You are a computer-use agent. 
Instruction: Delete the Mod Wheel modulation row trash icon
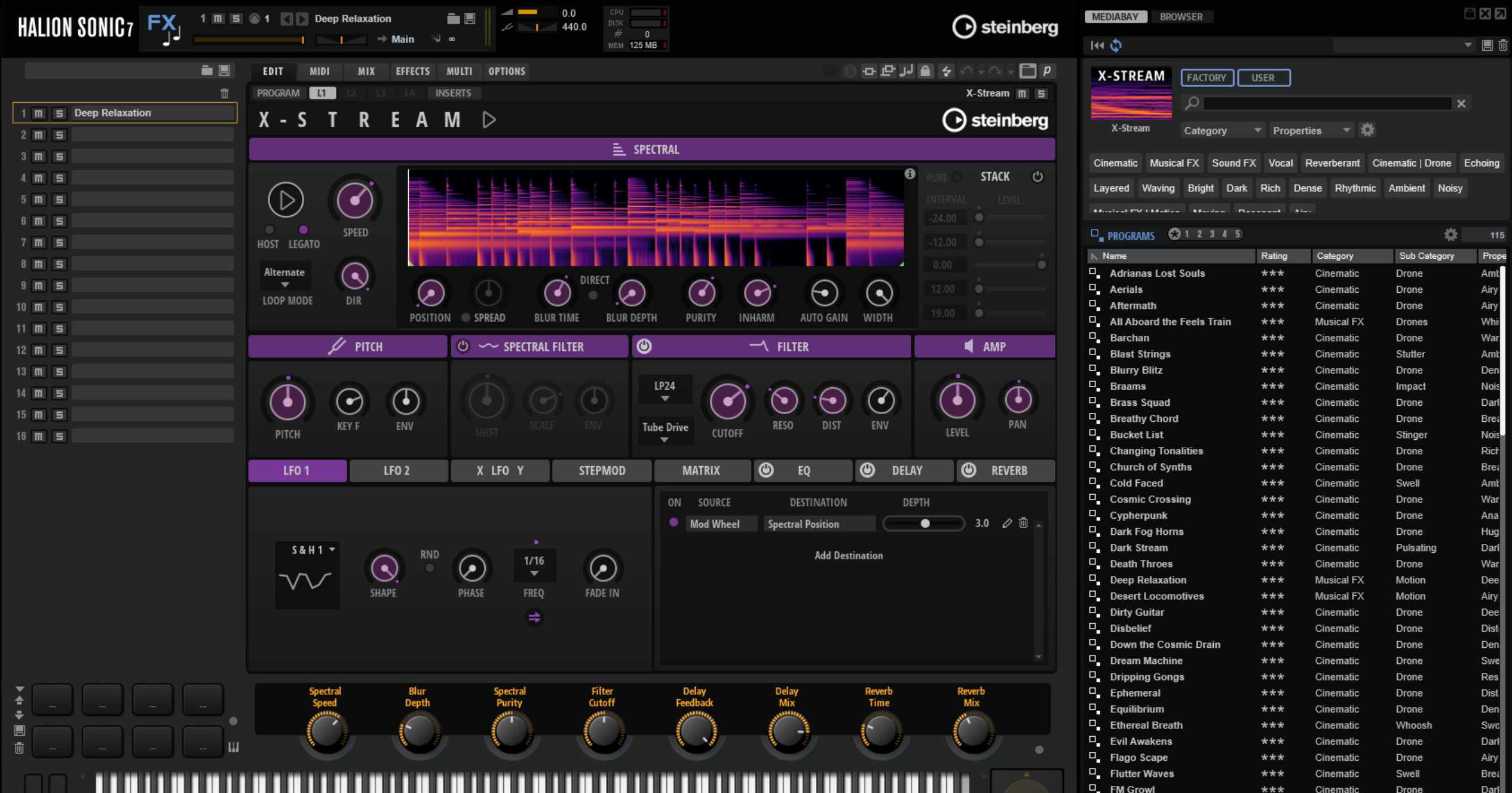[1023, 523]
